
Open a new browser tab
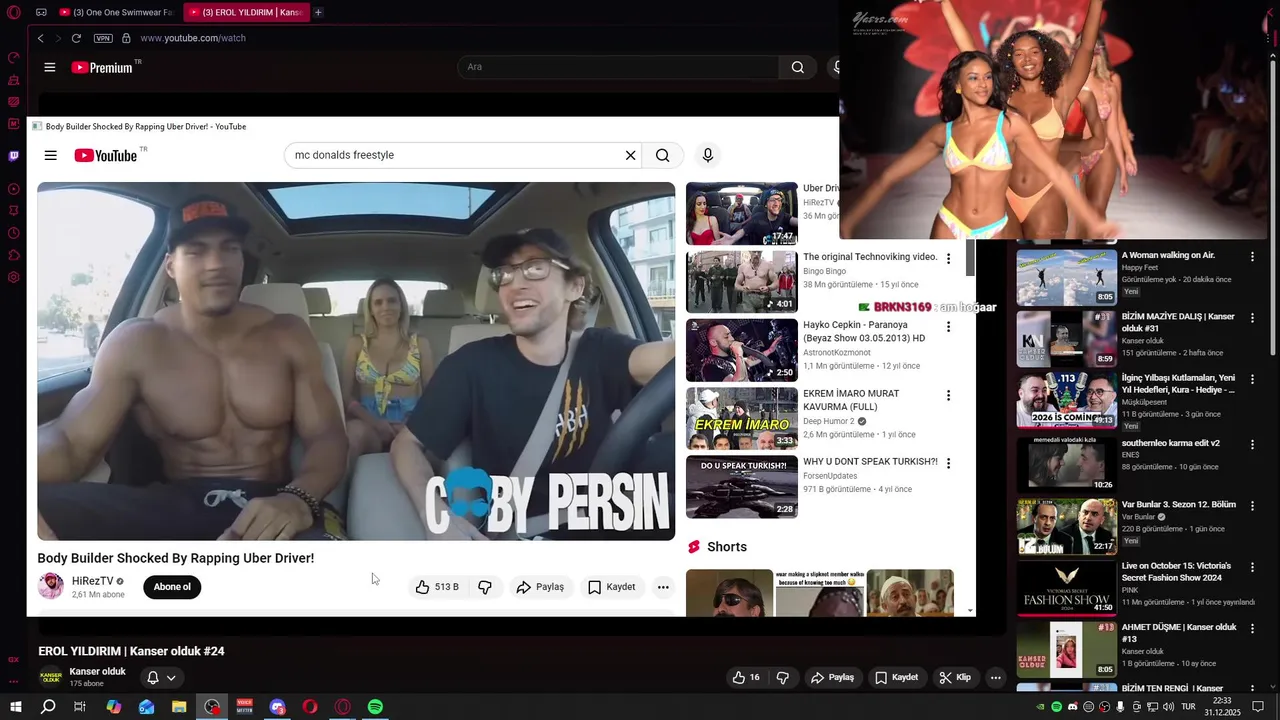click(318, 12)
